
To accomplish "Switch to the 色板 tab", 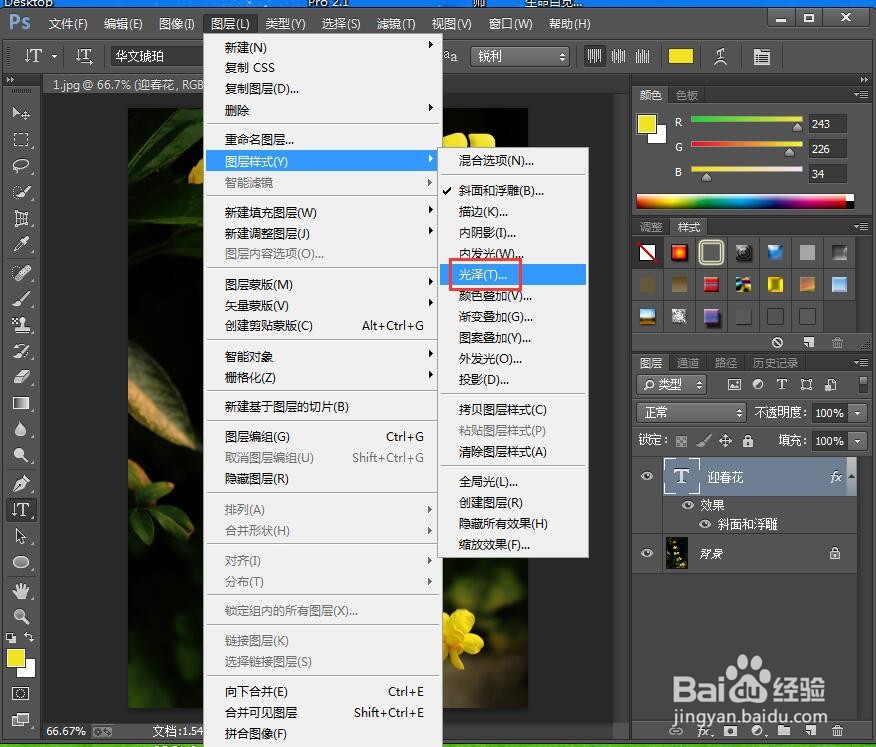I will [x=687, y=95].
